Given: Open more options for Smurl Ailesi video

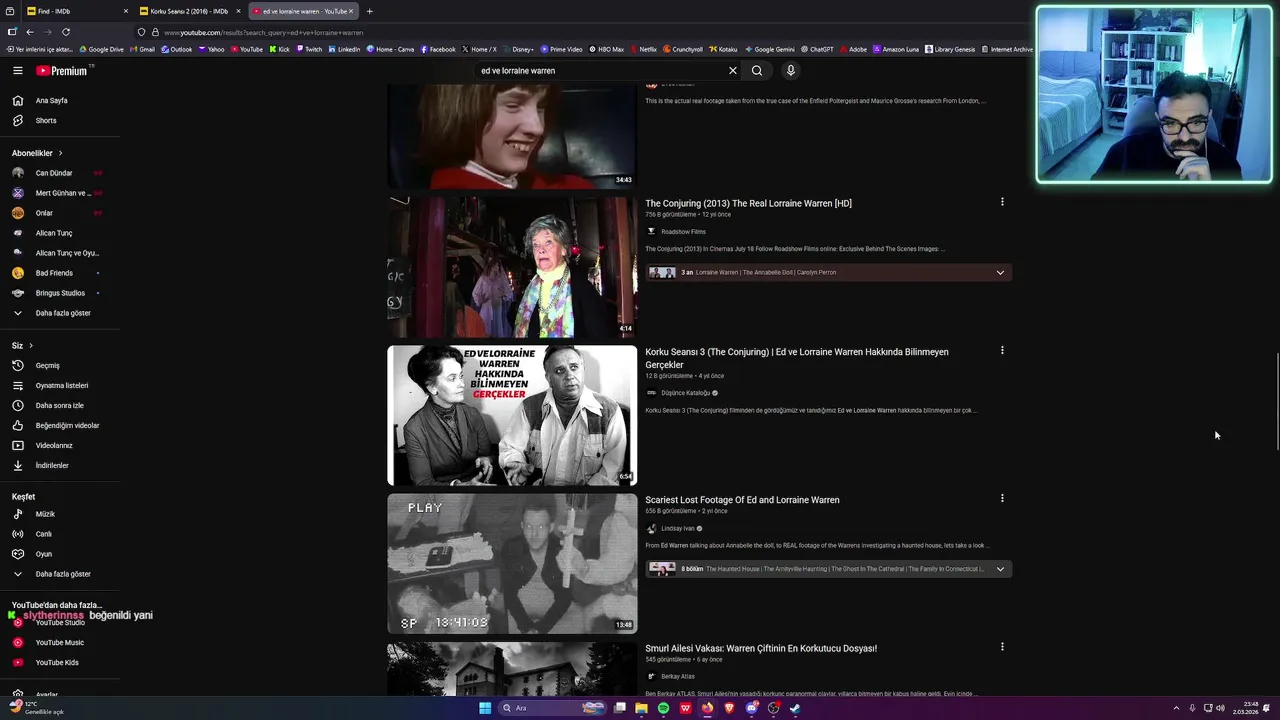Looking at the screenshot, I should tap(1001, 646).
